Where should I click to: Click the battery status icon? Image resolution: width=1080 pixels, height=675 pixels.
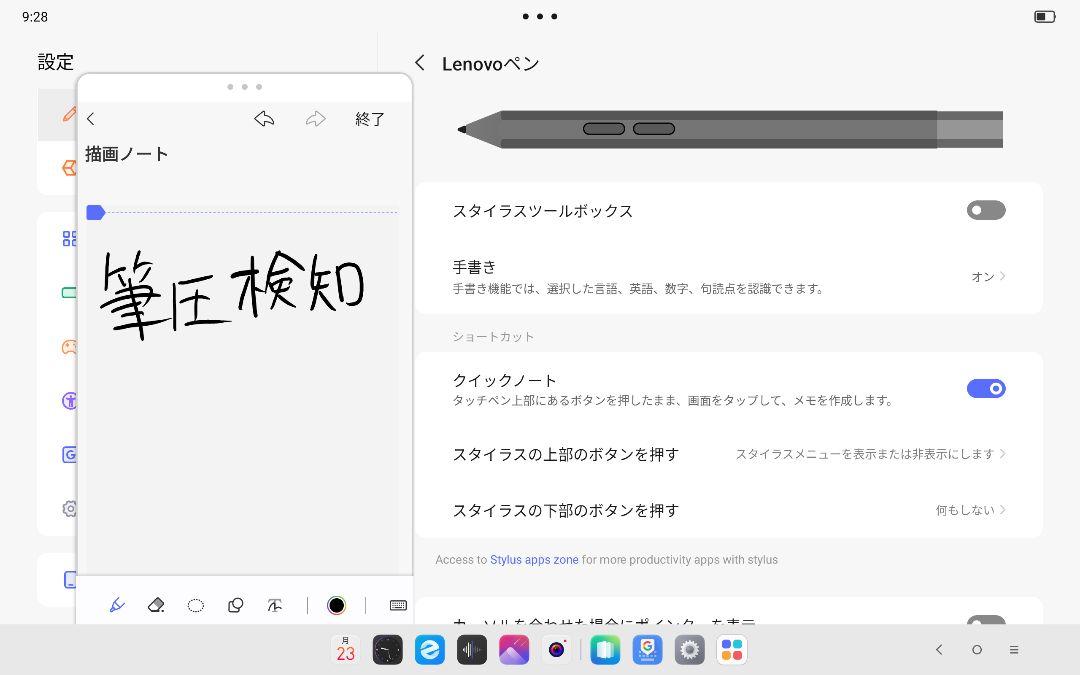(x=1045, y=17)
